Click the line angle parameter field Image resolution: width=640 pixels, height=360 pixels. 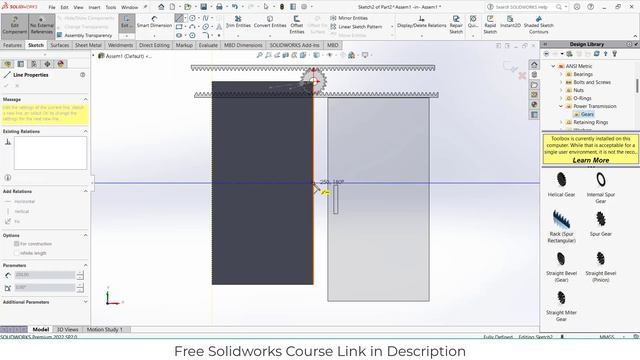45,287
